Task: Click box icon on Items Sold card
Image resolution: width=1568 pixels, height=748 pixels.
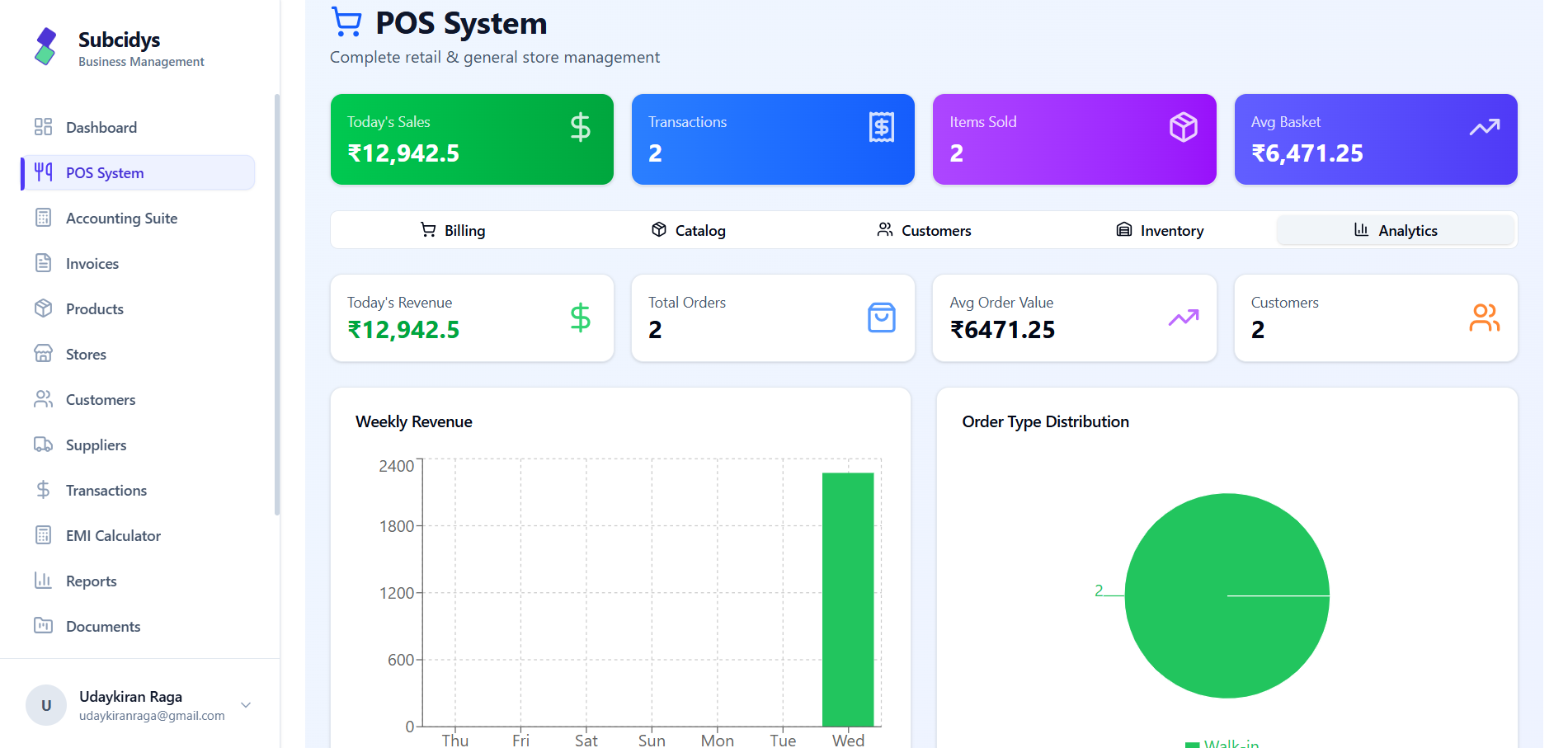Action: 1184,127
